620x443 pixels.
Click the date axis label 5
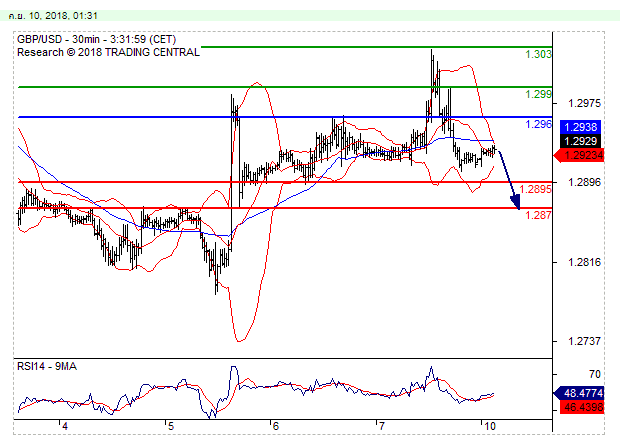pos(170,426)
